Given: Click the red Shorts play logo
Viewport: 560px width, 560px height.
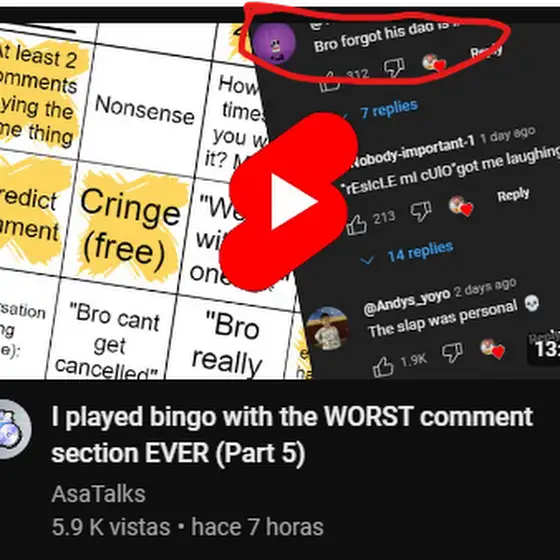Looking at the screenshot, I should click(289, 201).
